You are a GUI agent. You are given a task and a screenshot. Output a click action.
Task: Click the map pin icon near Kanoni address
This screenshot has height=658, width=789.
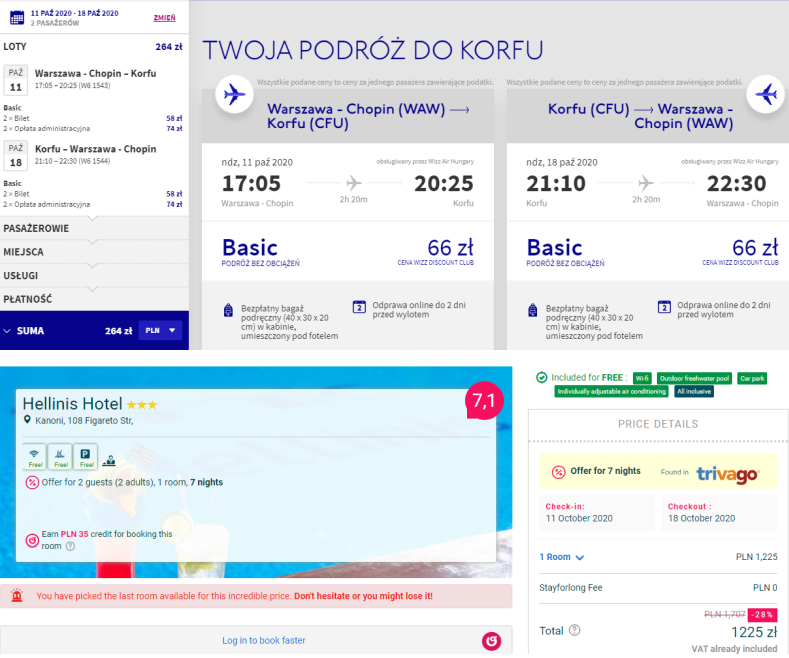click(x=27, y=420)
